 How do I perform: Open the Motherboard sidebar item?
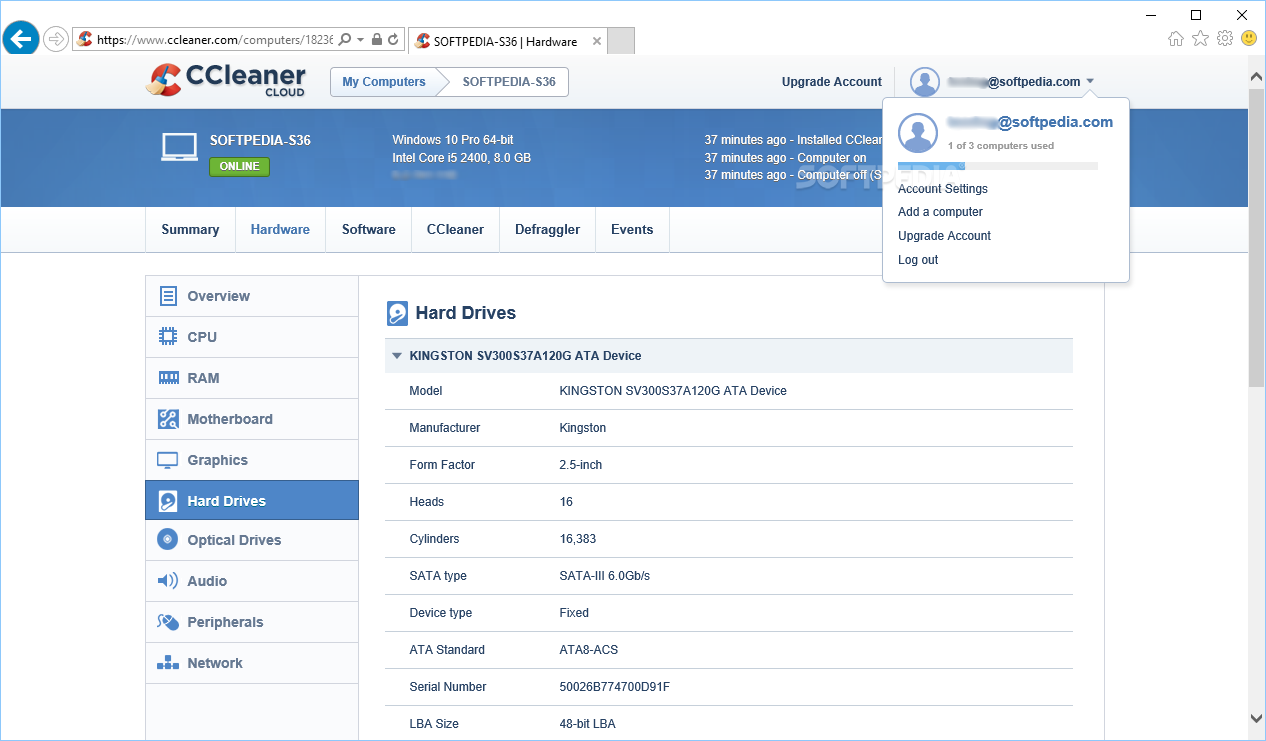252,419
